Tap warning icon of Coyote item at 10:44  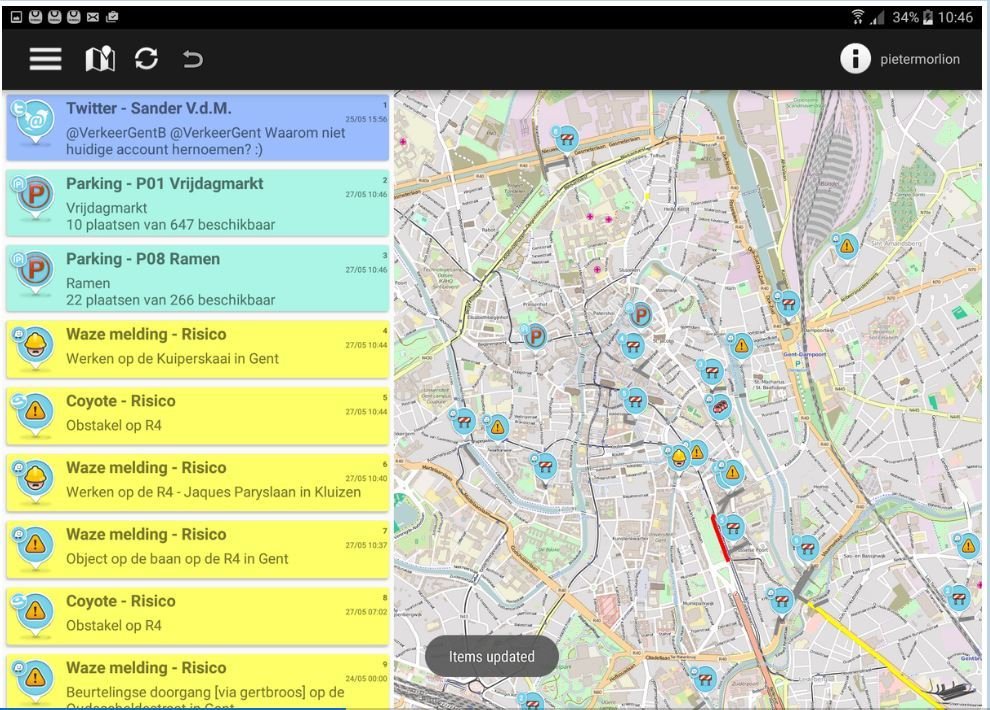(x=35, y=414)
